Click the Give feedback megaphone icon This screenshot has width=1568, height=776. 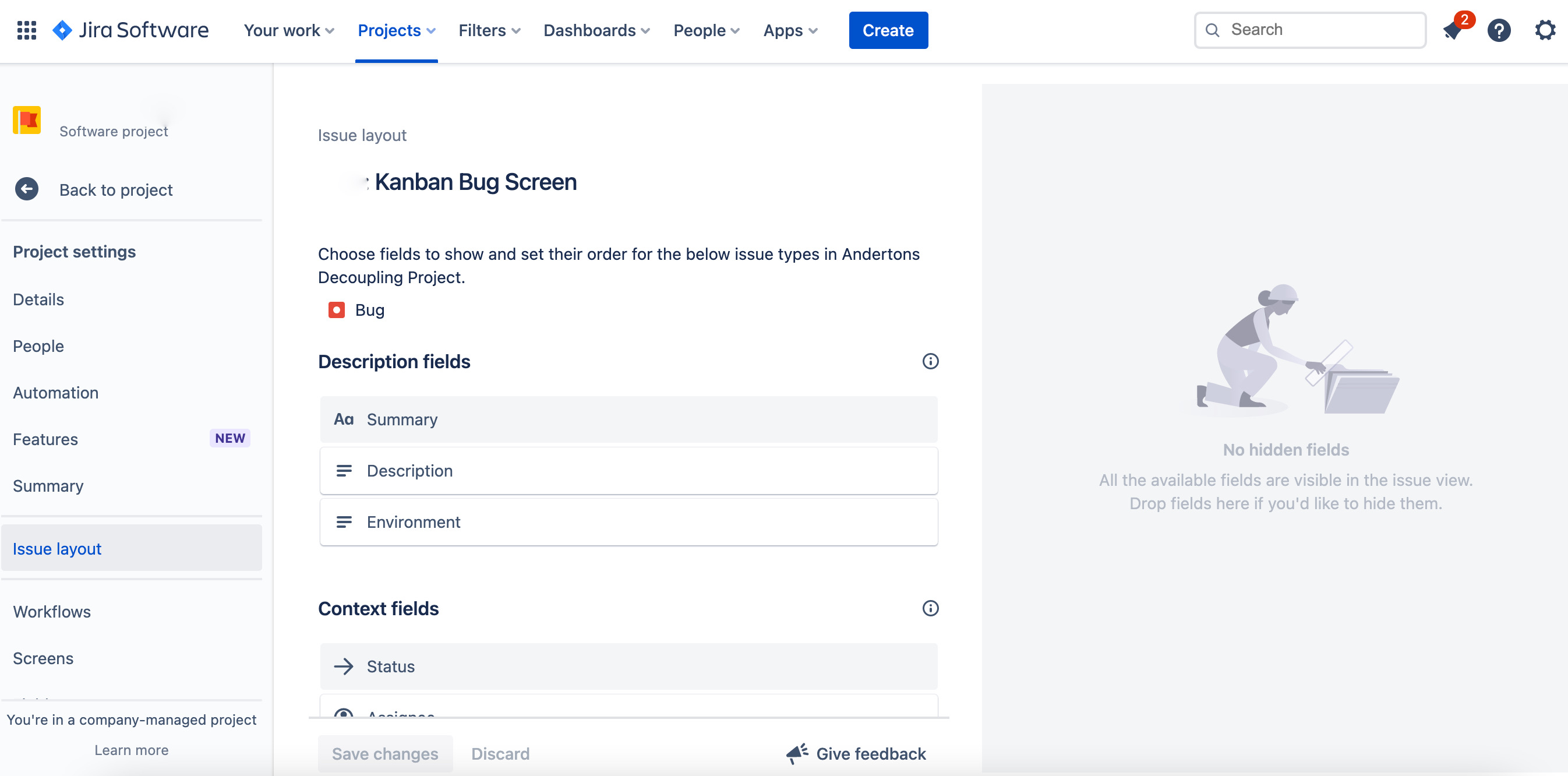pyautogui.click(x=797, y=753)
